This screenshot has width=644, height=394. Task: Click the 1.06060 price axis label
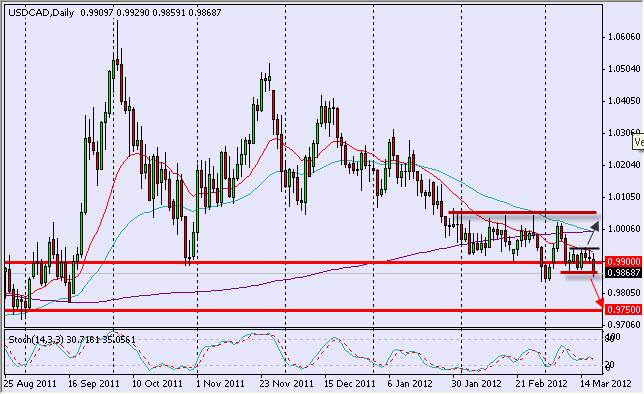click(623, 37)
